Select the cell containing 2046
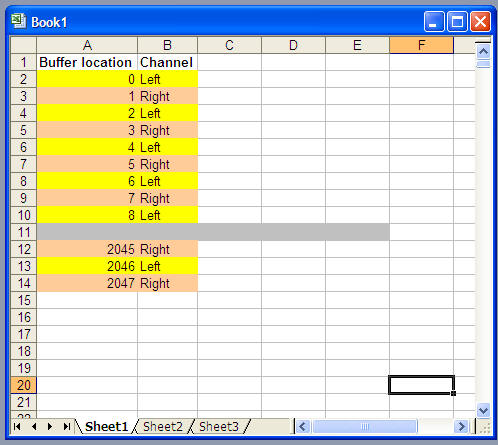The image size is (498, 445). tap(87, 266)
